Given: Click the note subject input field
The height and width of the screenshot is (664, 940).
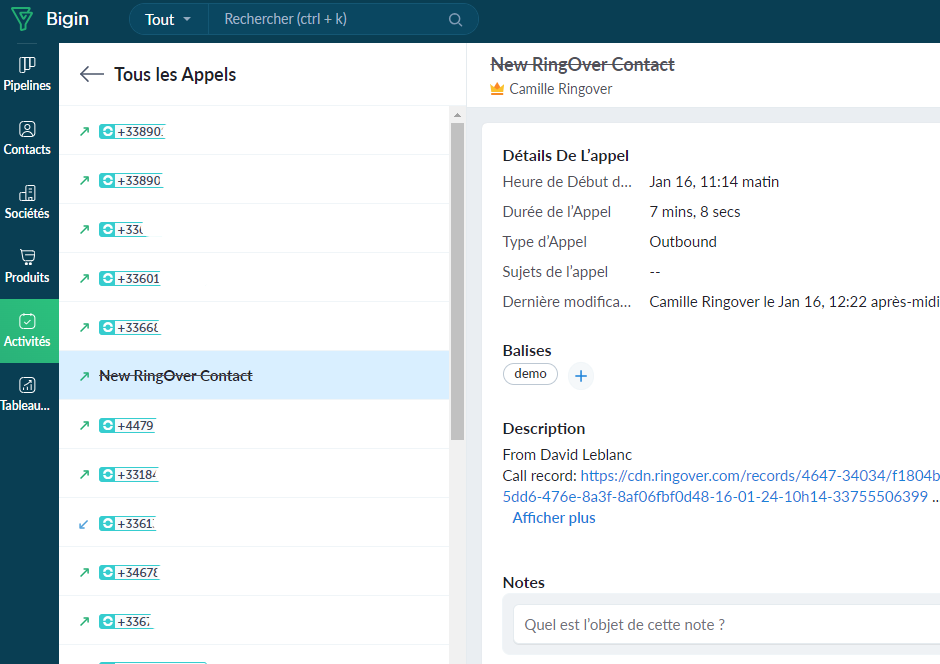Looking at the screenshot, I should [727, 624].
